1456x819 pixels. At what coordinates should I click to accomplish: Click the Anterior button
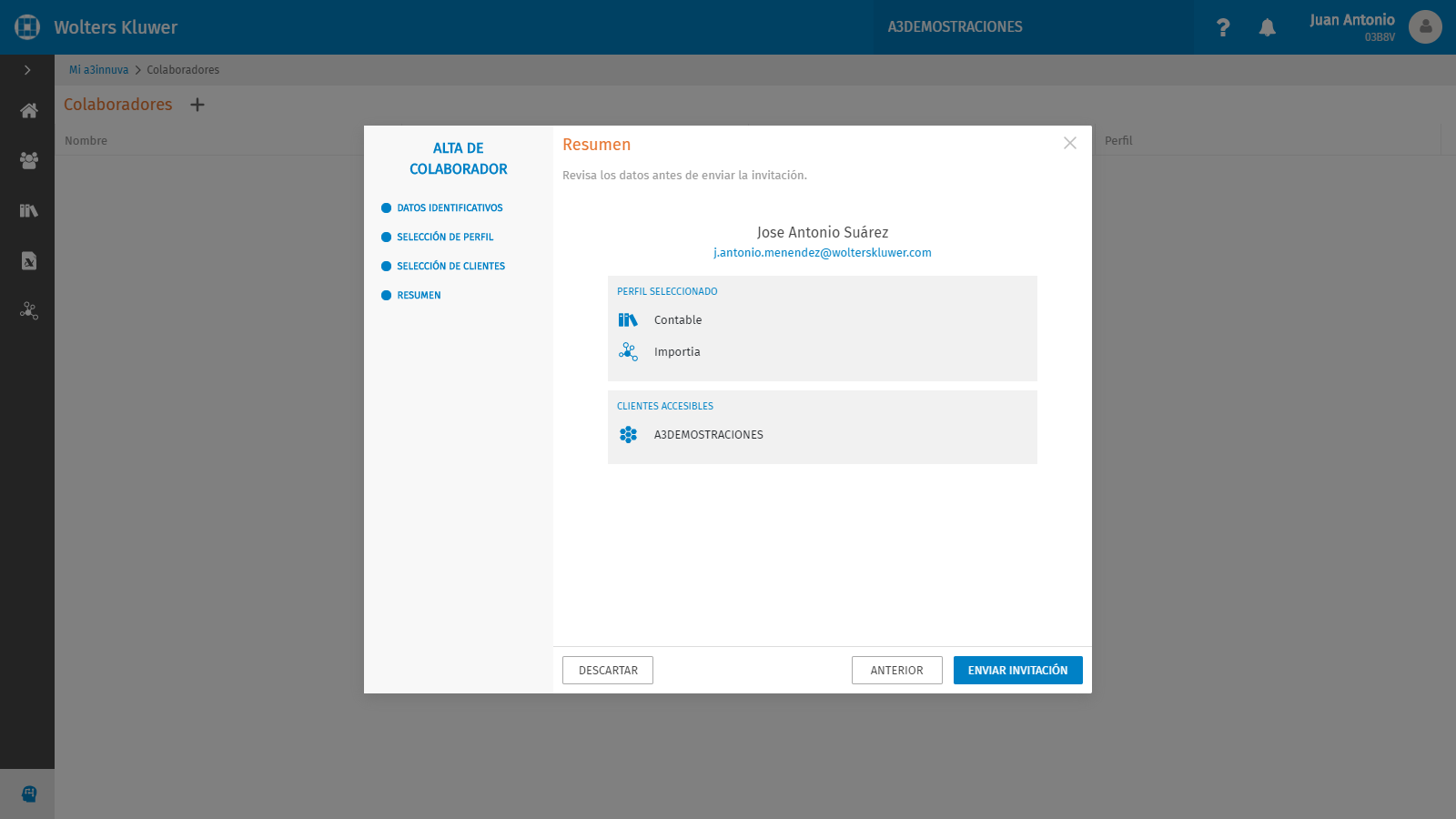tap(897, 671)
